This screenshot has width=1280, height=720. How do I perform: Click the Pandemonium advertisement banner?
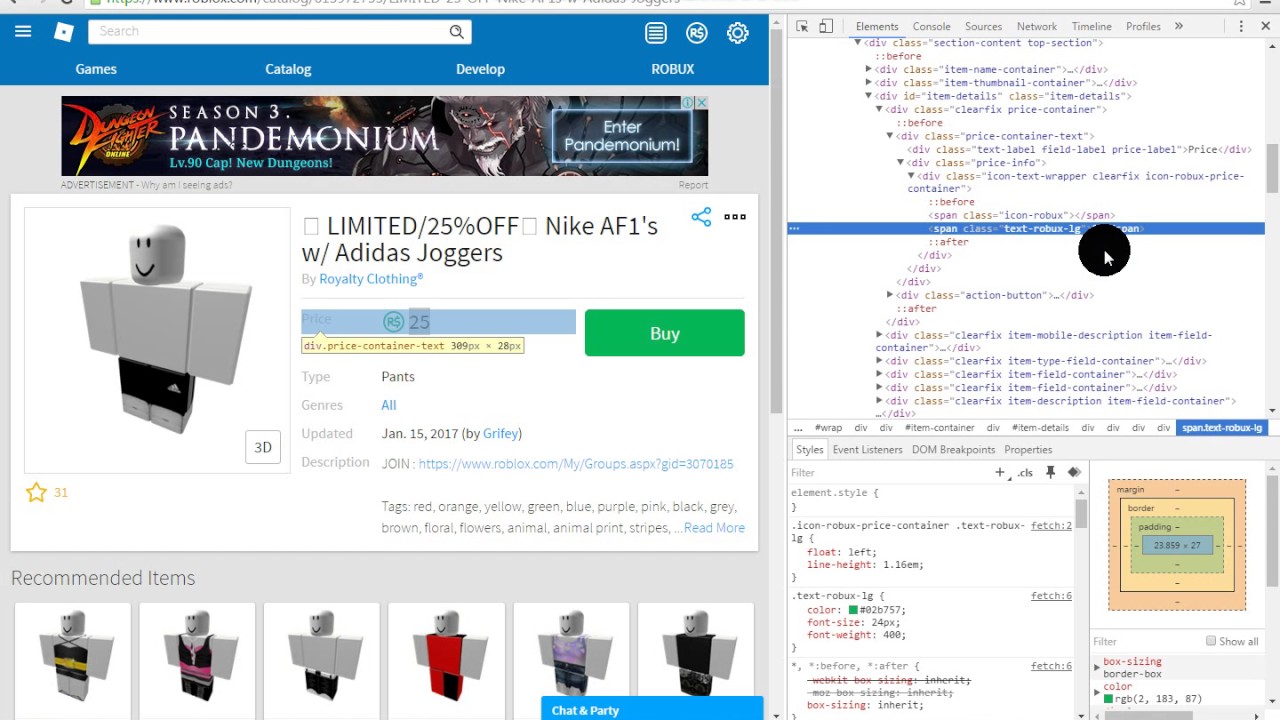coord(385,136)
